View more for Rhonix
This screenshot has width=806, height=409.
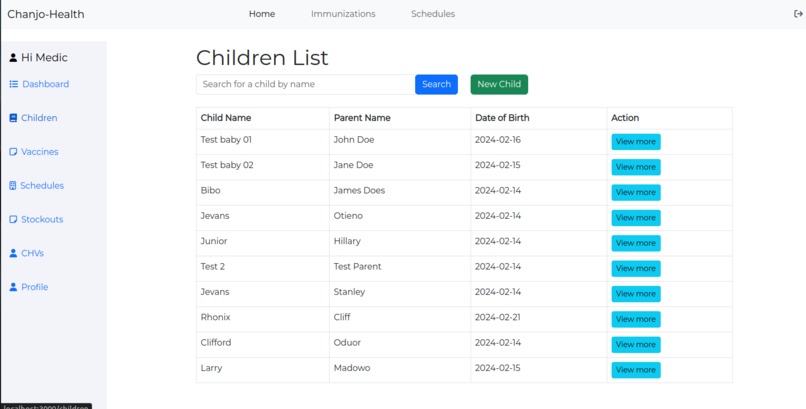click(636, 319)
